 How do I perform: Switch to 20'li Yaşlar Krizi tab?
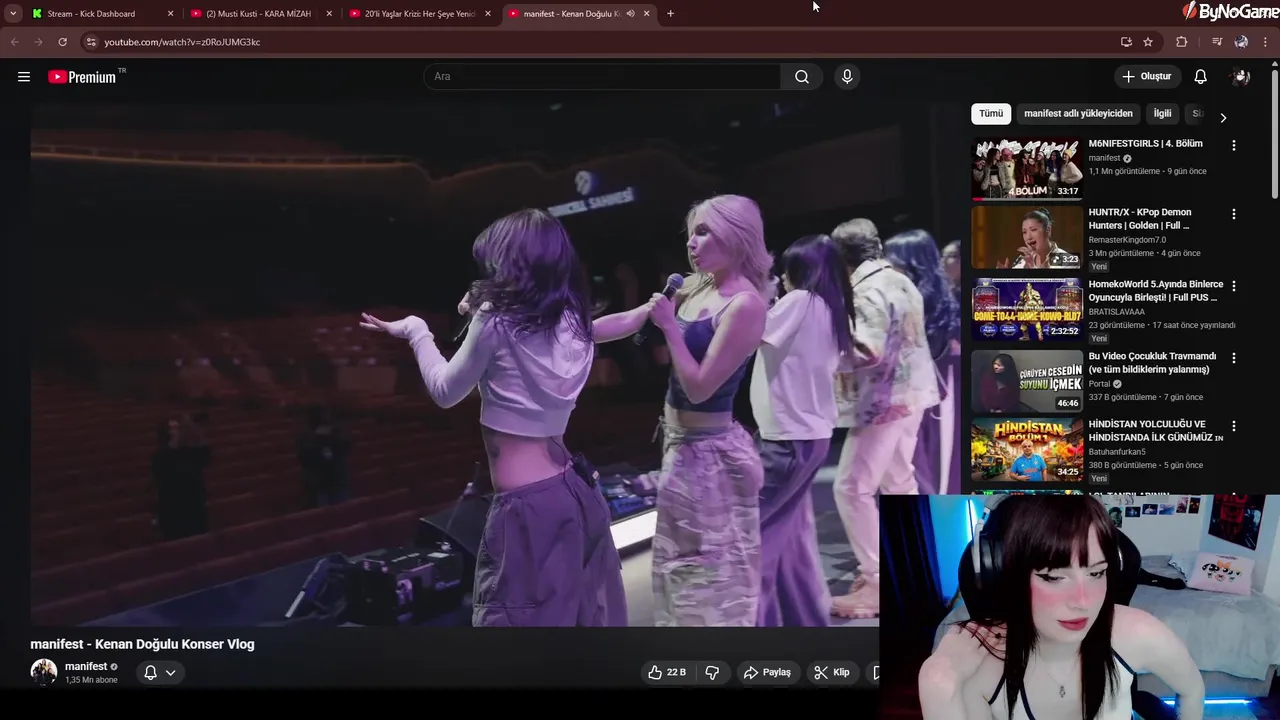[419, 14]
